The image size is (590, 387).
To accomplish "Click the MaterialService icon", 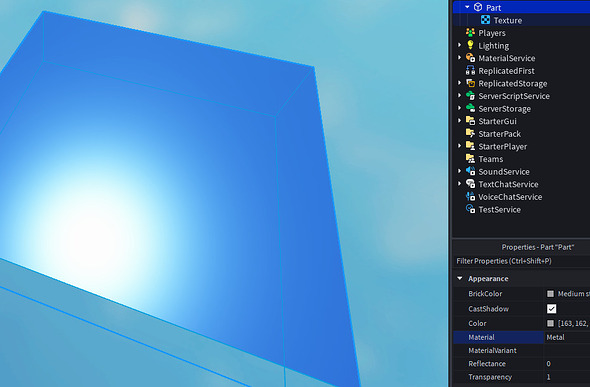I will coord(470,58).
